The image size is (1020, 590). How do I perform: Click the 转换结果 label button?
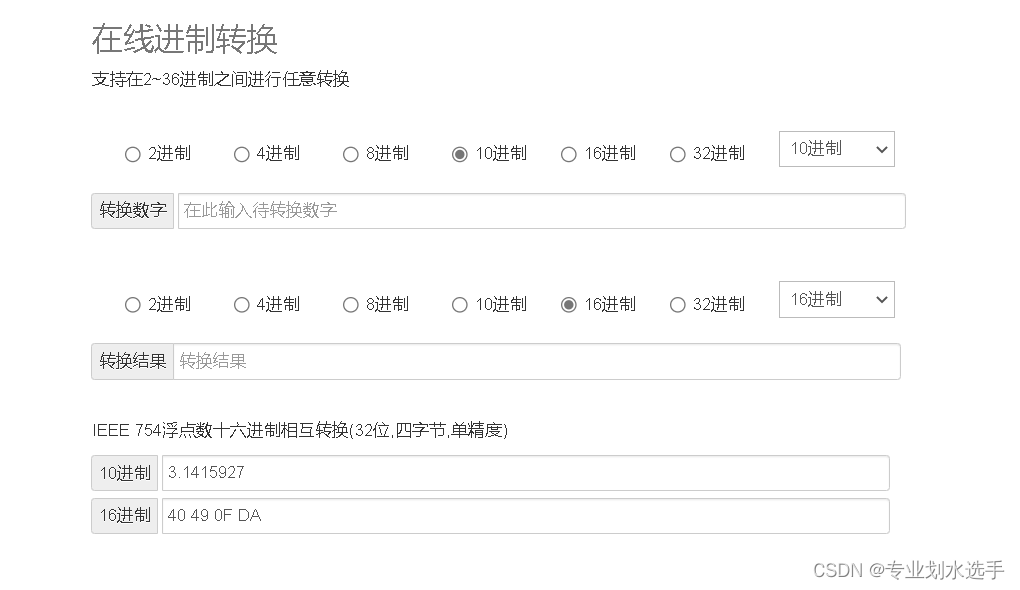tap(133, 362)
